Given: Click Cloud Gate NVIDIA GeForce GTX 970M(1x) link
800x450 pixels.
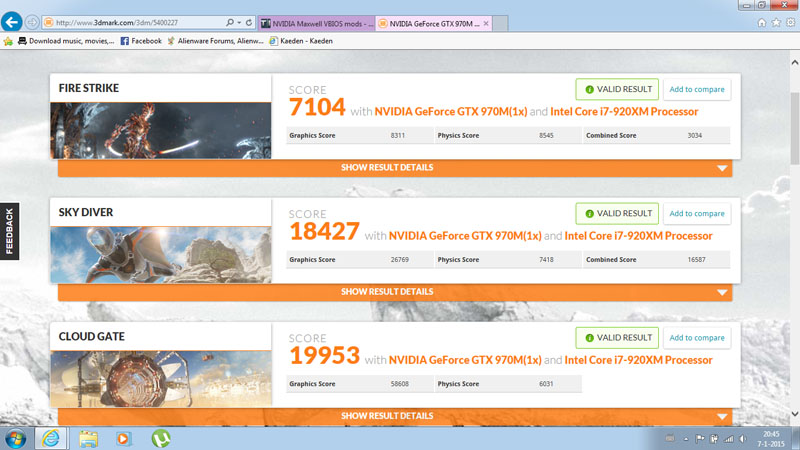Looking at the screenshot, I should 465,360.
